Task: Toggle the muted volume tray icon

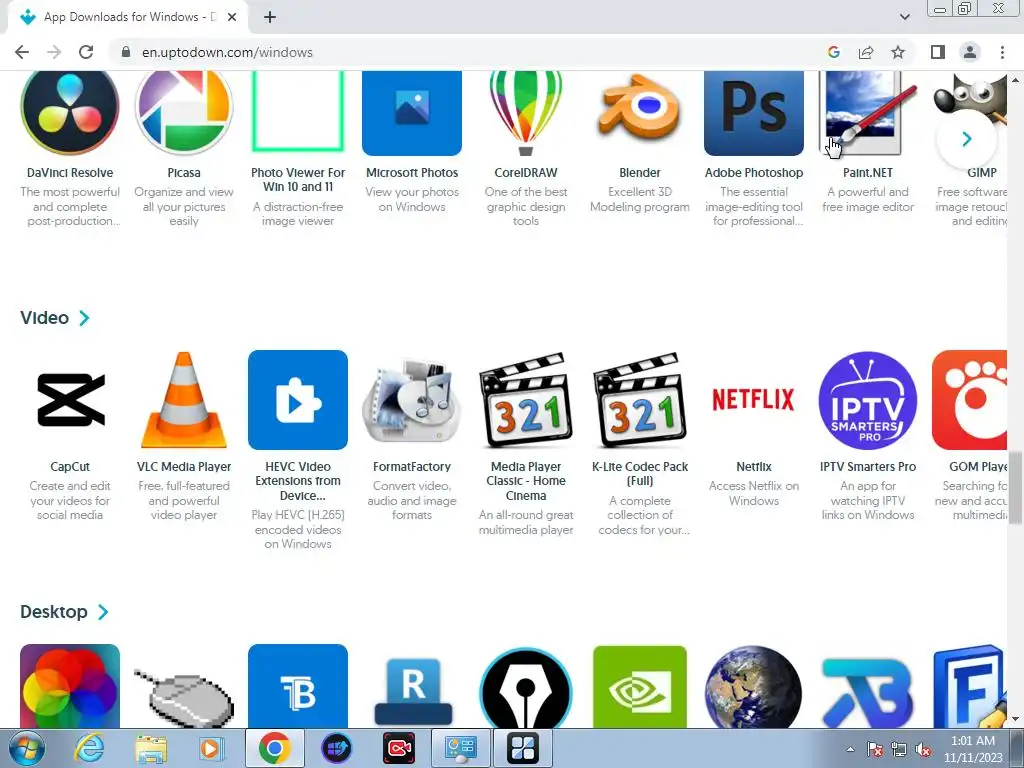Action: pos(923,750)
